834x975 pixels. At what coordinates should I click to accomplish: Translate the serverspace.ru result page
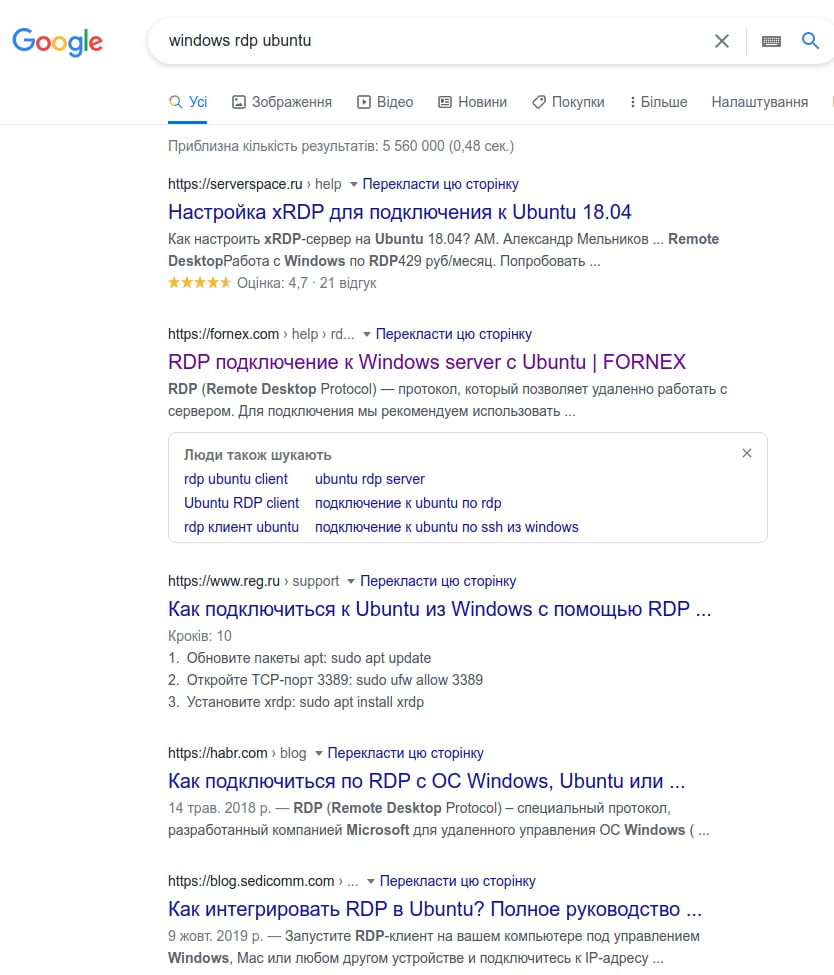click(x=440, y=184)
